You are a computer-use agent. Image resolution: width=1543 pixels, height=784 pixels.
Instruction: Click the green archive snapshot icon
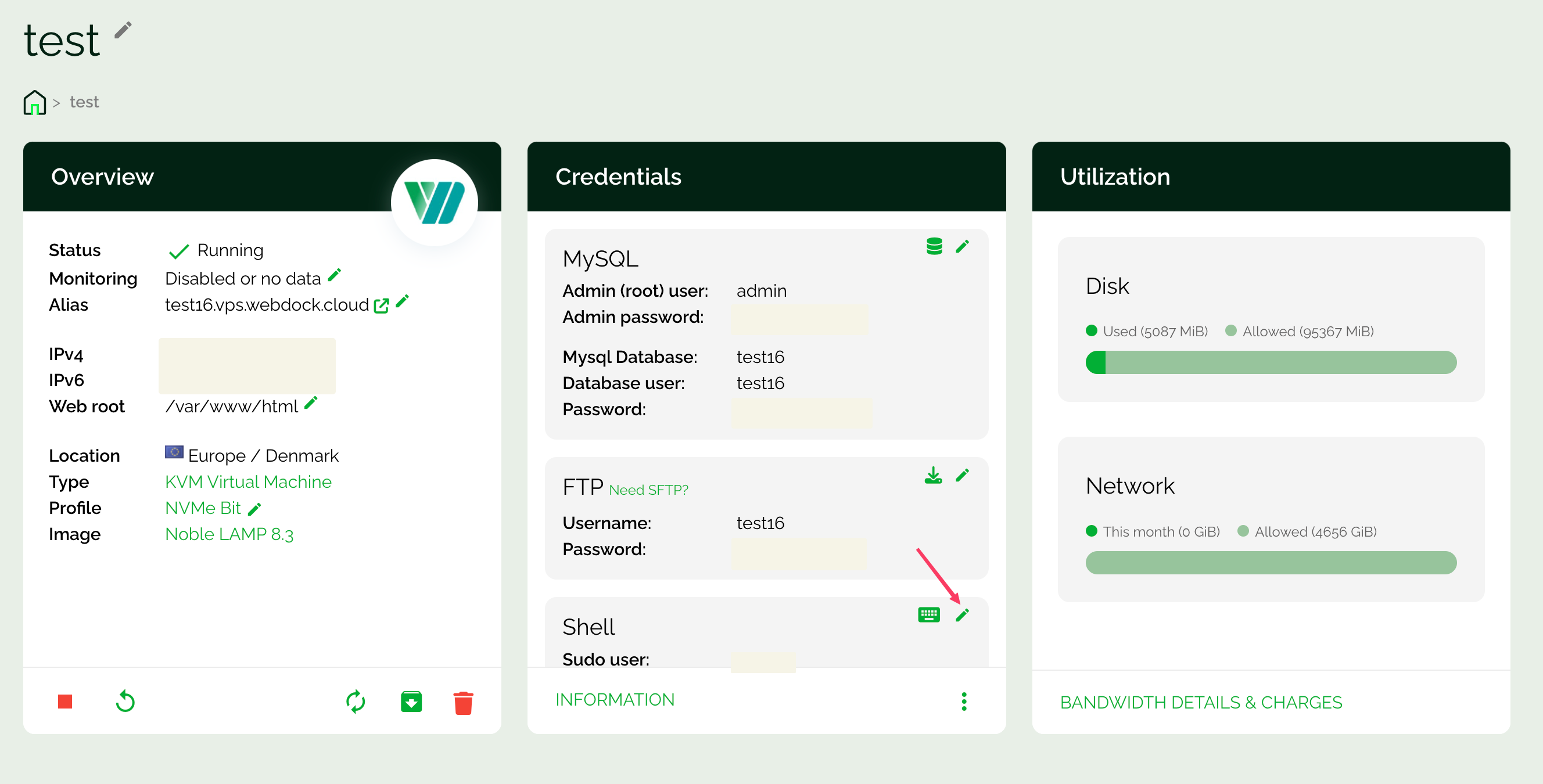coord(411,702)
